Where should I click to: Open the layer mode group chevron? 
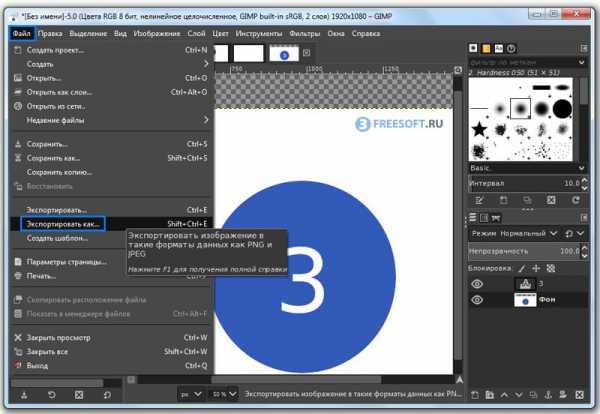pos(580,233)
